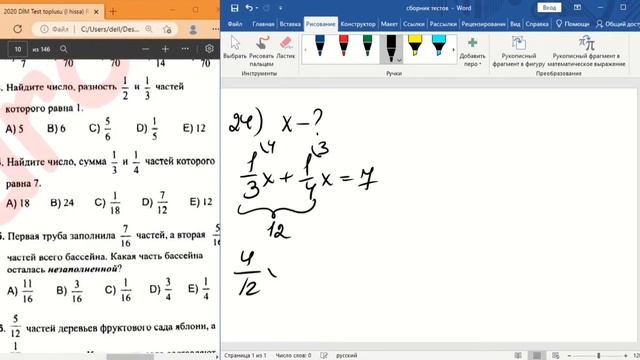This screenshot has width=640, height=360.
Task: Open the Макет tab
Action: 389,24
